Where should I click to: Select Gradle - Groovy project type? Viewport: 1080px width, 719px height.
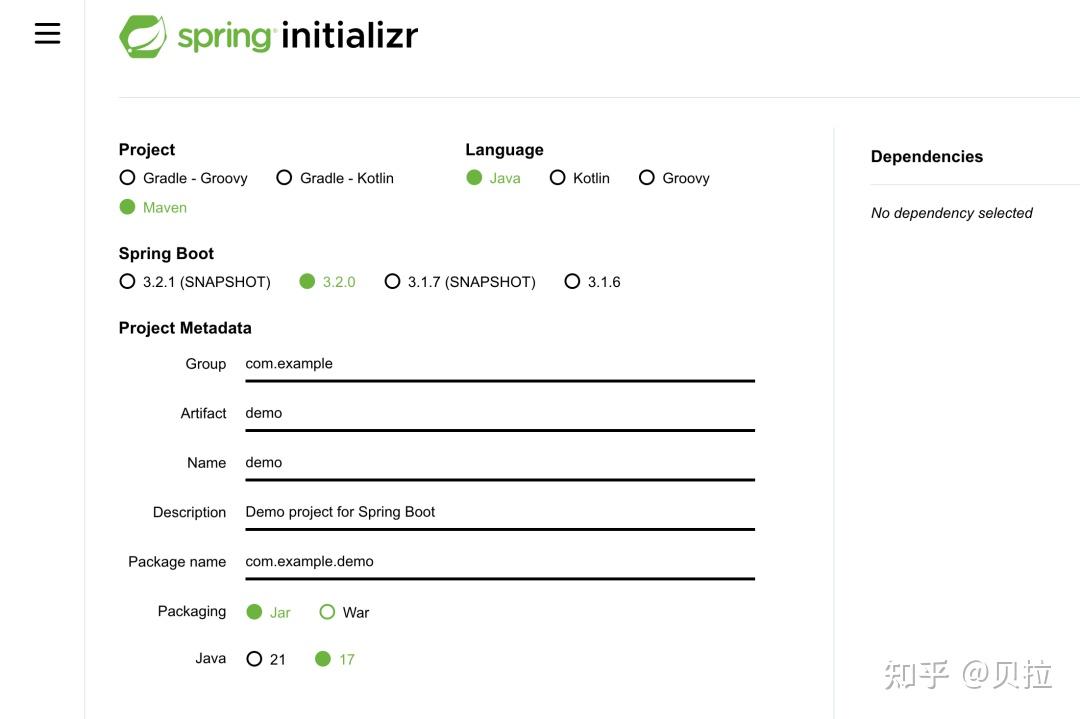(183, 178)
